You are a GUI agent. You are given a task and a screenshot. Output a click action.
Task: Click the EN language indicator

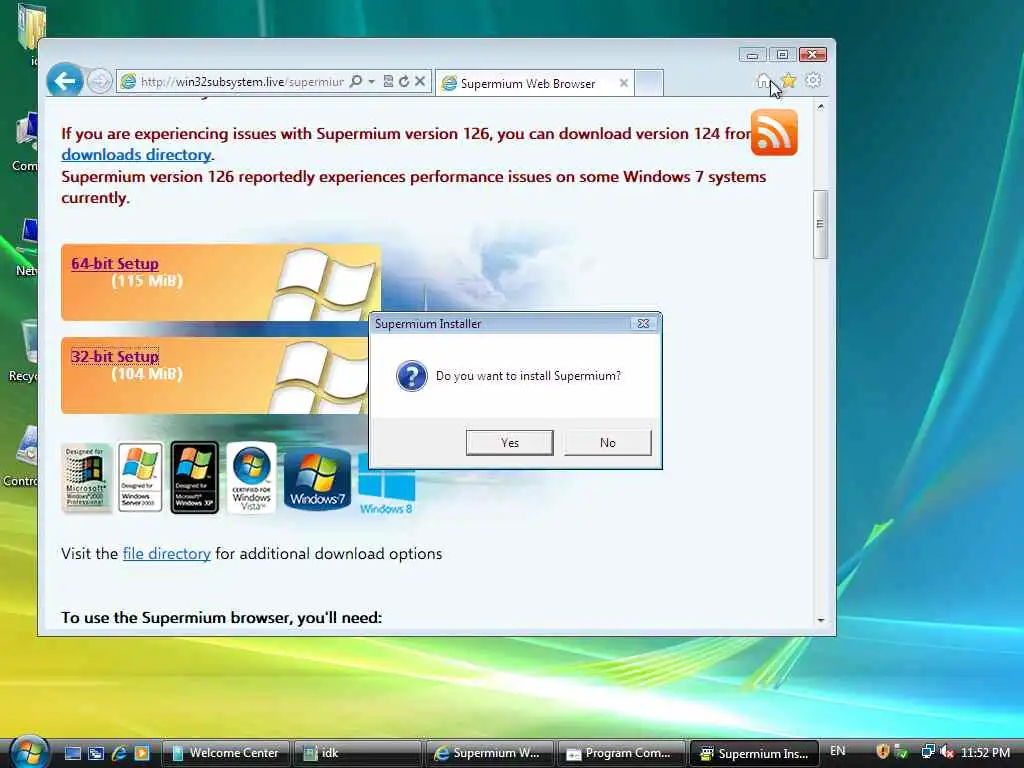pyautogui.click(x=837, y=751)
